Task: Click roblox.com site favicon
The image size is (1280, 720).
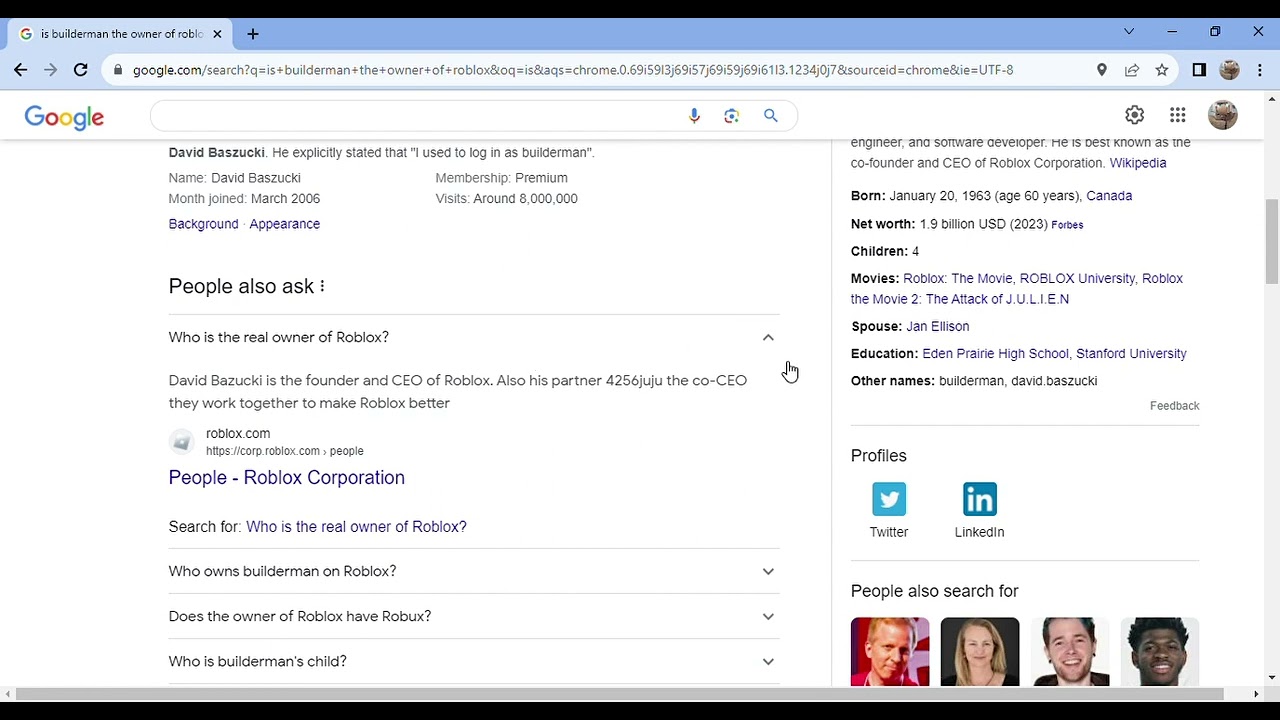Action: pyautogui.click(x=181, y=442)
